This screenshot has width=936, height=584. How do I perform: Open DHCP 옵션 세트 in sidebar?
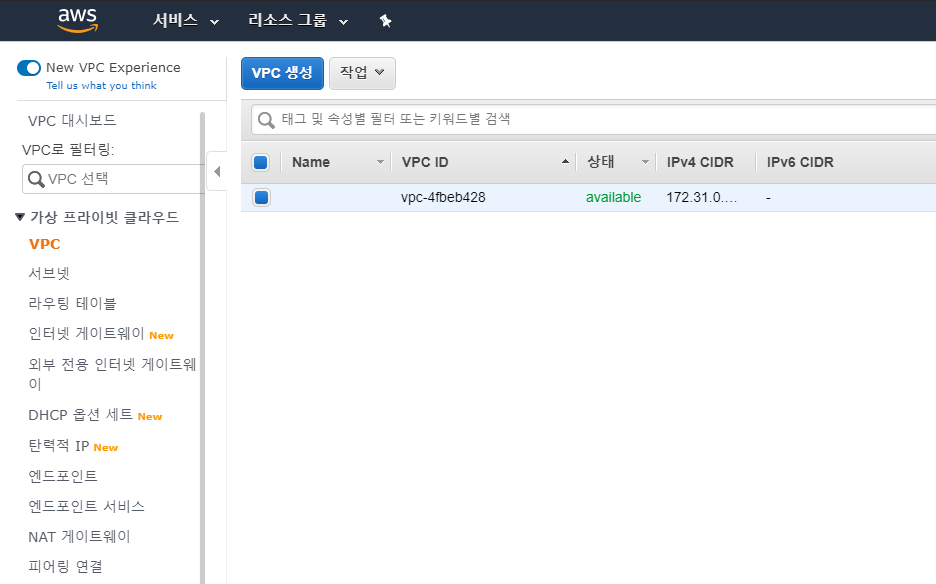click(81, 414)
